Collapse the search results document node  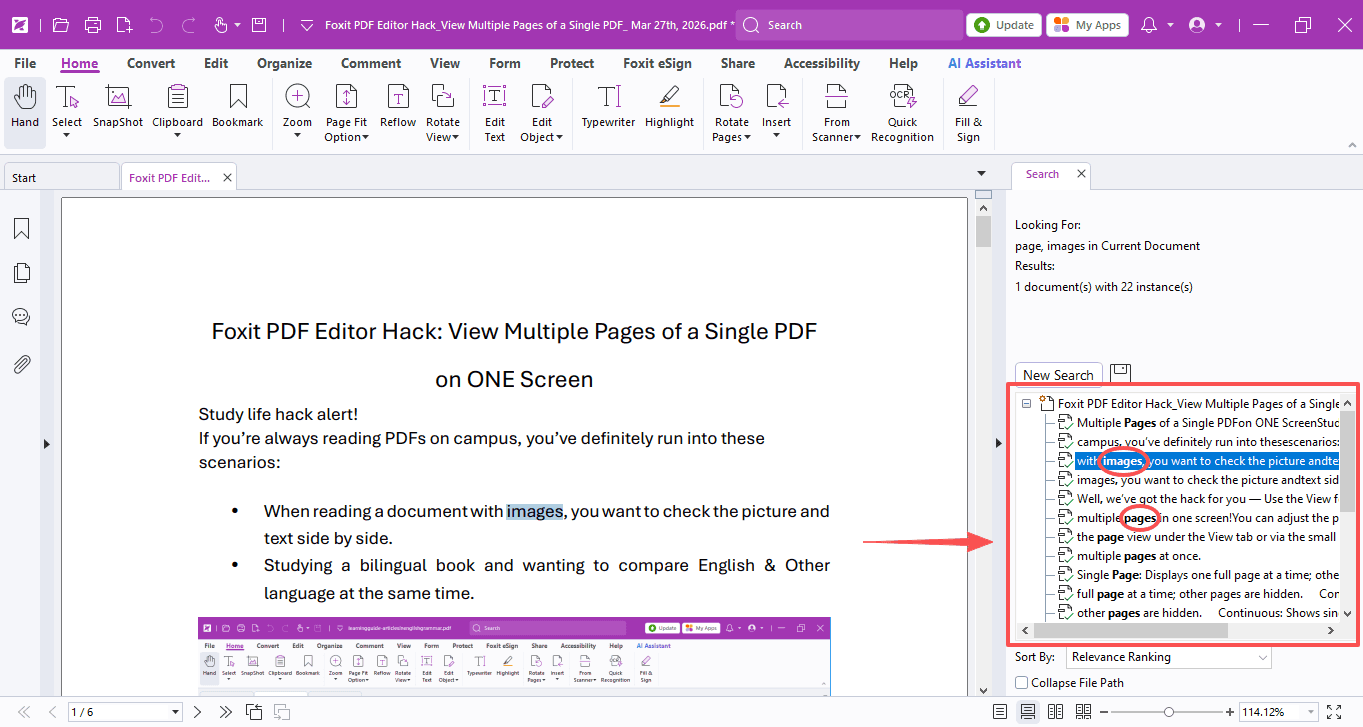(1025, 404)
